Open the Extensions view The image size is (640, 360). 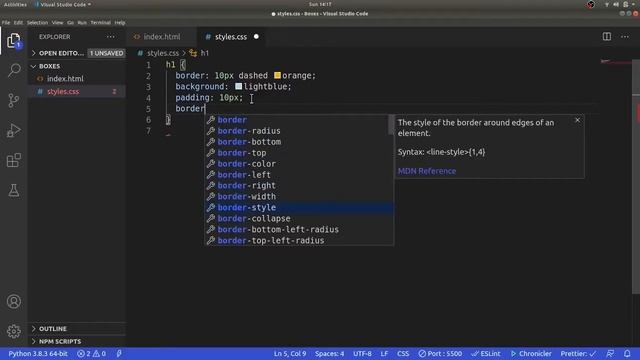coord(13,160)
